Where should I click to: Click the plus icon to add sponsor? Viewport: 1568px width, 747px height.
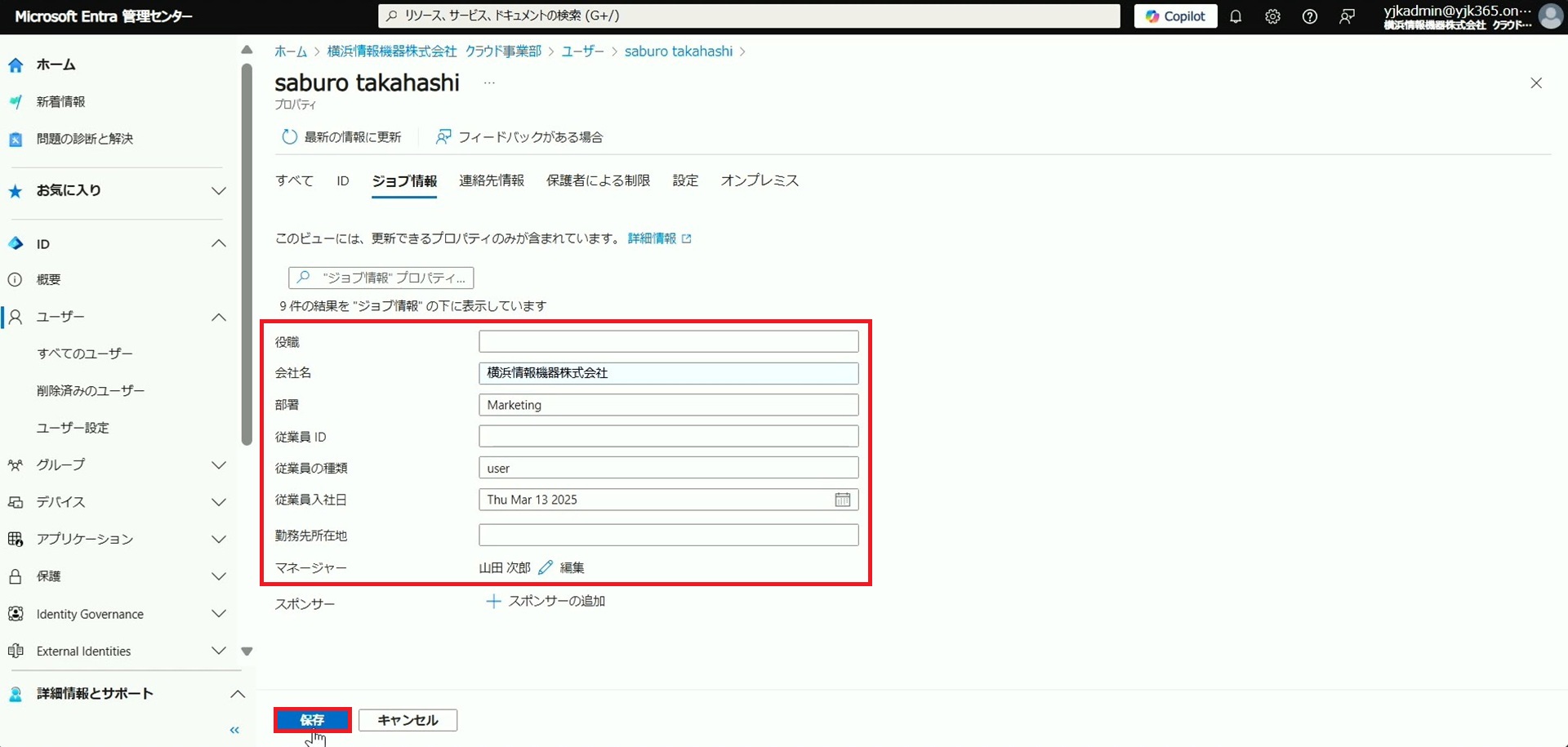point(492,602)
